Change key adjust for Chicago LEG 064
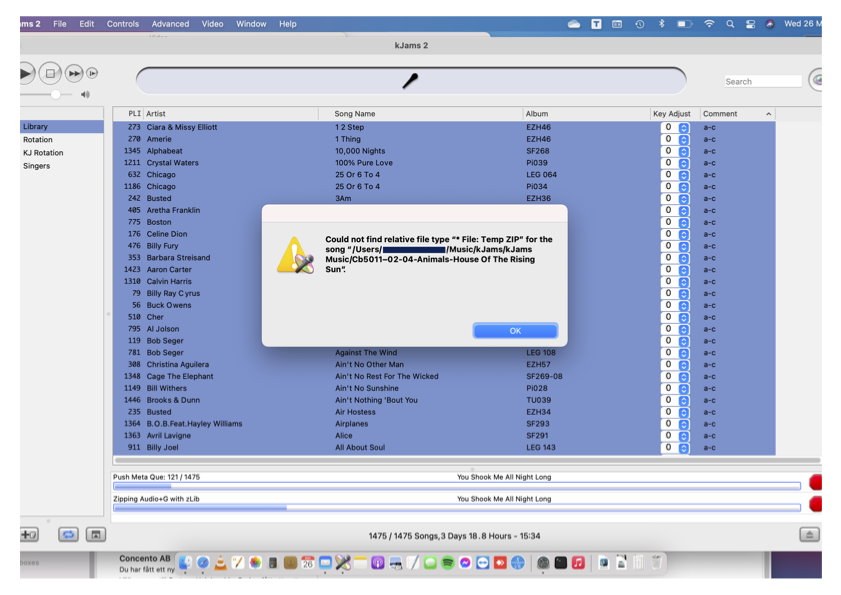Screen dimensions: 841x595 tap(684, 175)
